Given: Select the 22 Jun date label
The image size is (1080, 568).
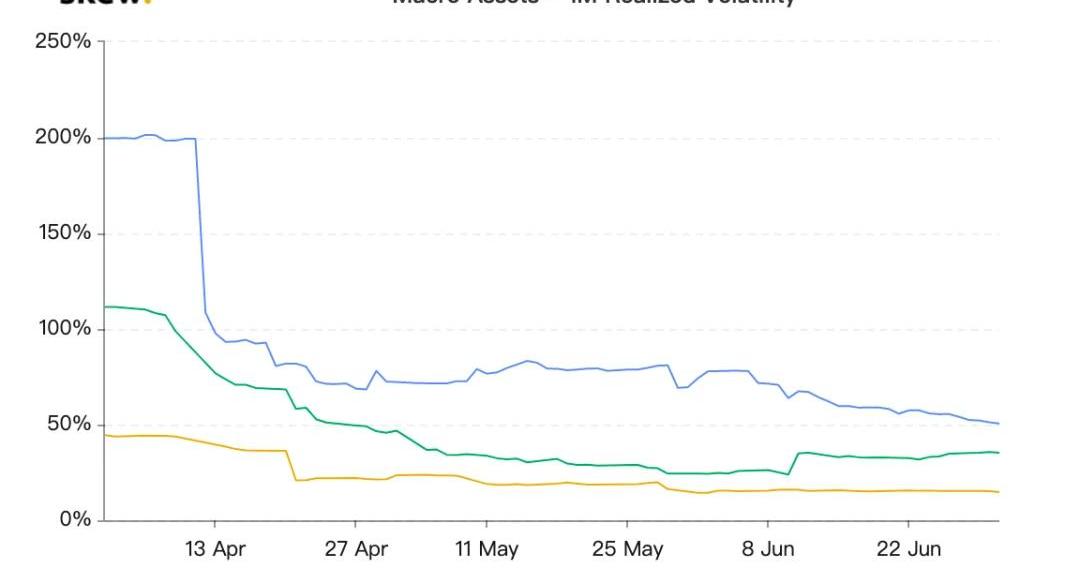Looking at the screenshot, I should (x=908, y=549).
